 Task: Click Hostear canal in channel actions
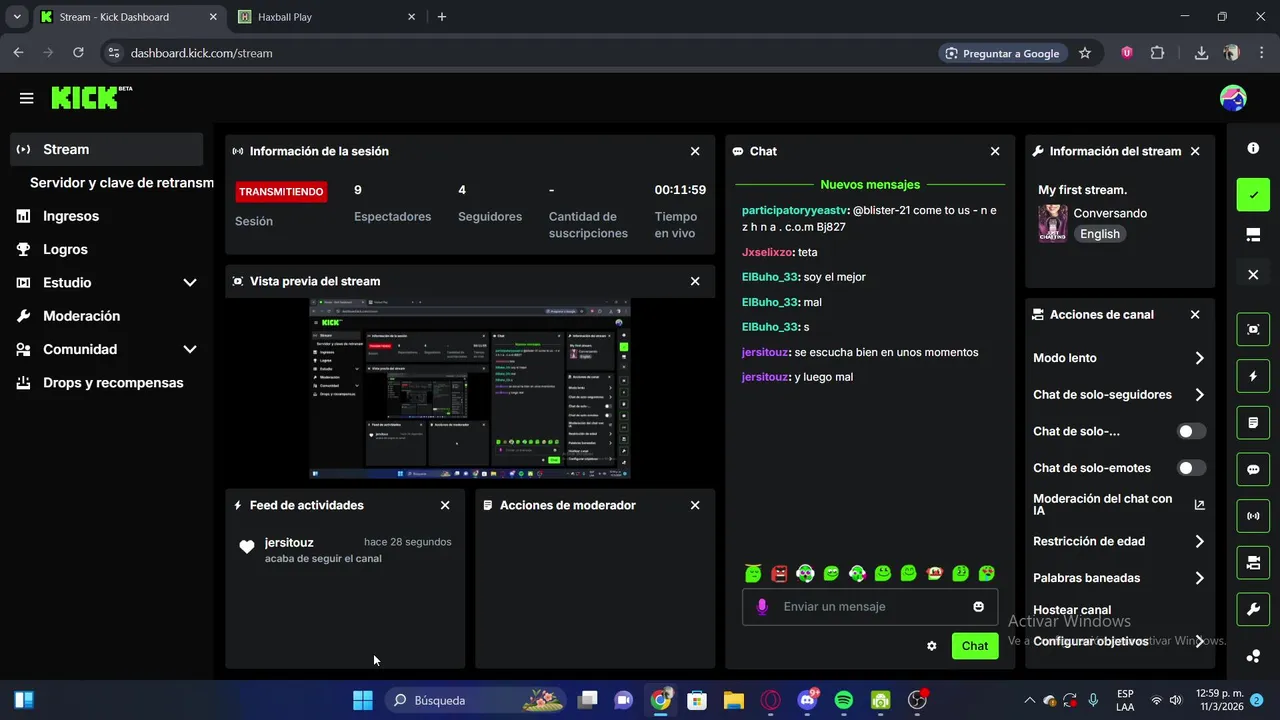(1072, 610)
